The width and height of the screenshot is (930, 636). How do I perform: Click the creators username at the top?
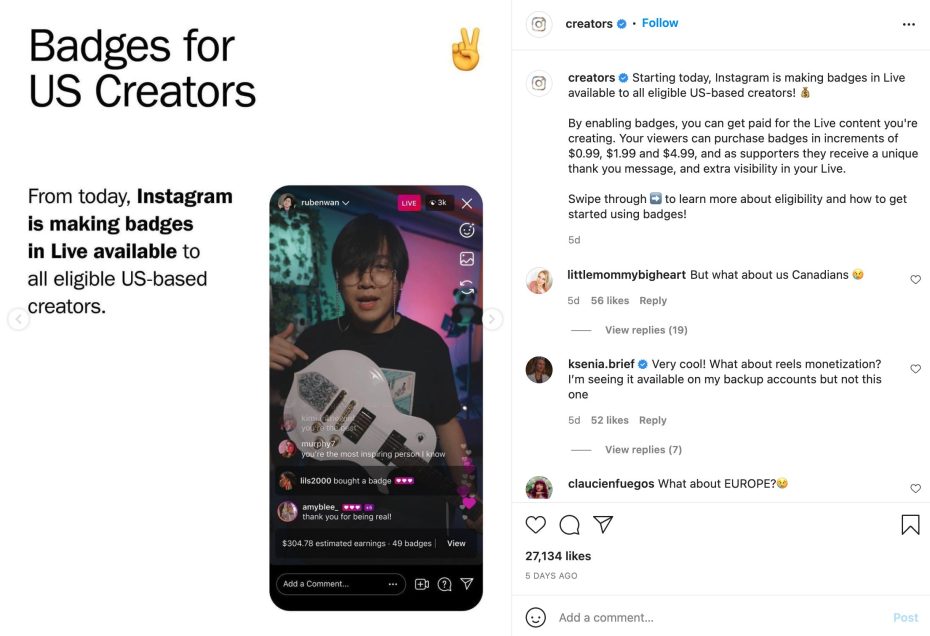pos(588,23)
